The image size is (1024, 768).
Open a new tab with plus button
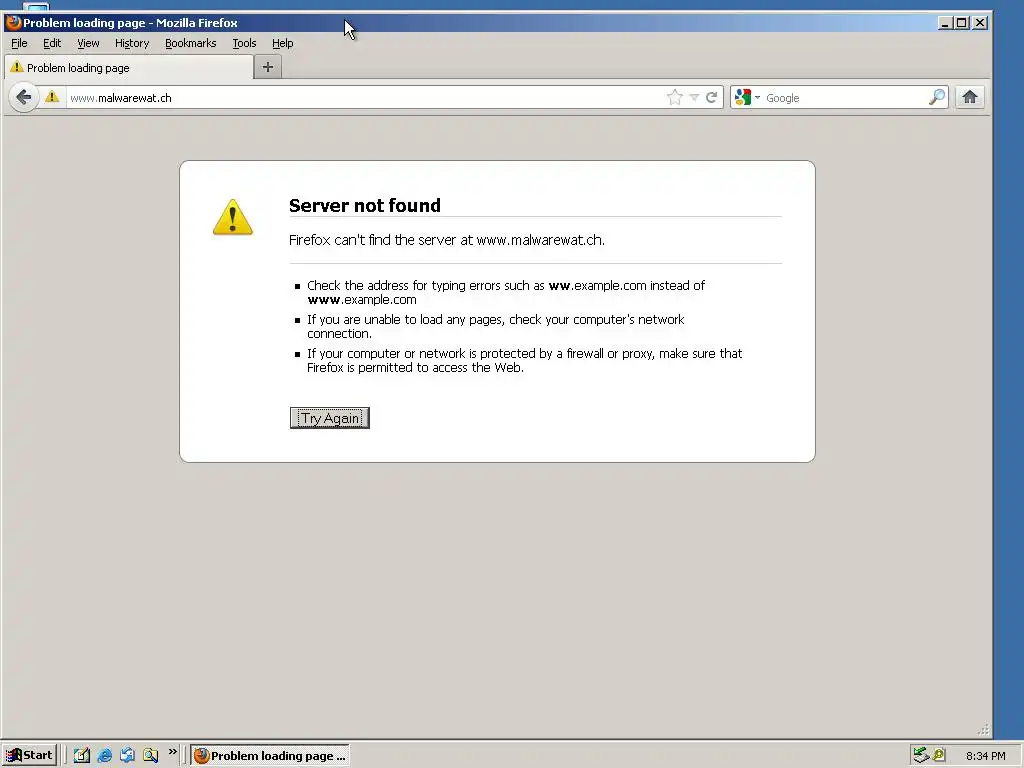point(268,67)
